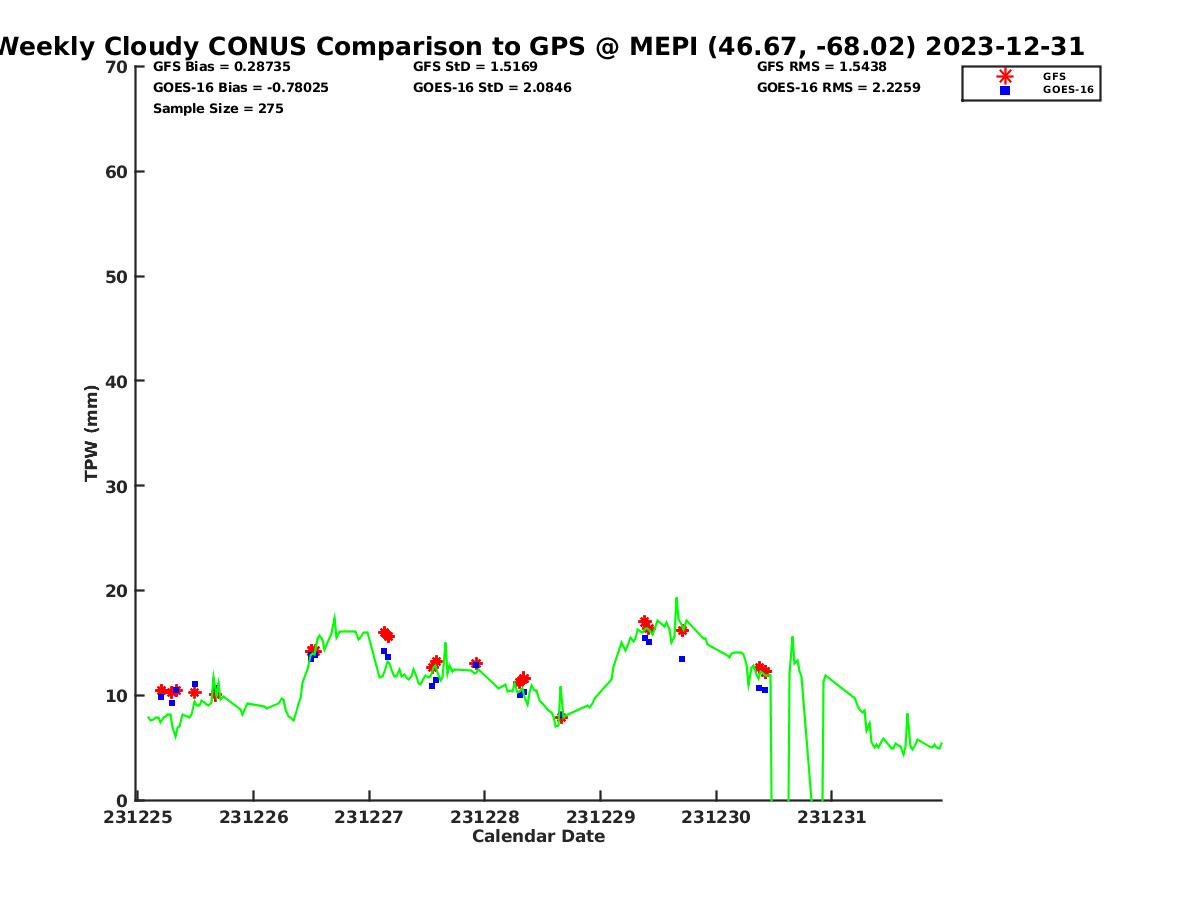
Task: Select the GOES-16 RMS value text
Action: (838, 88)
